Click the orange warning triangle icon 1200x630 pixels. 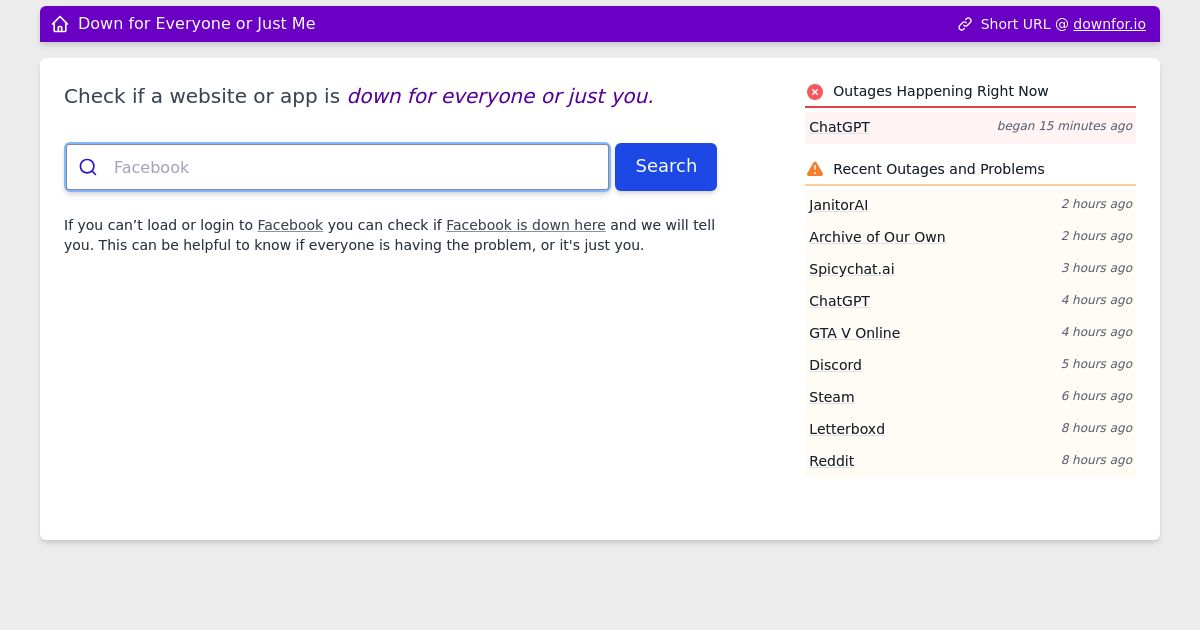click(815, 169)
